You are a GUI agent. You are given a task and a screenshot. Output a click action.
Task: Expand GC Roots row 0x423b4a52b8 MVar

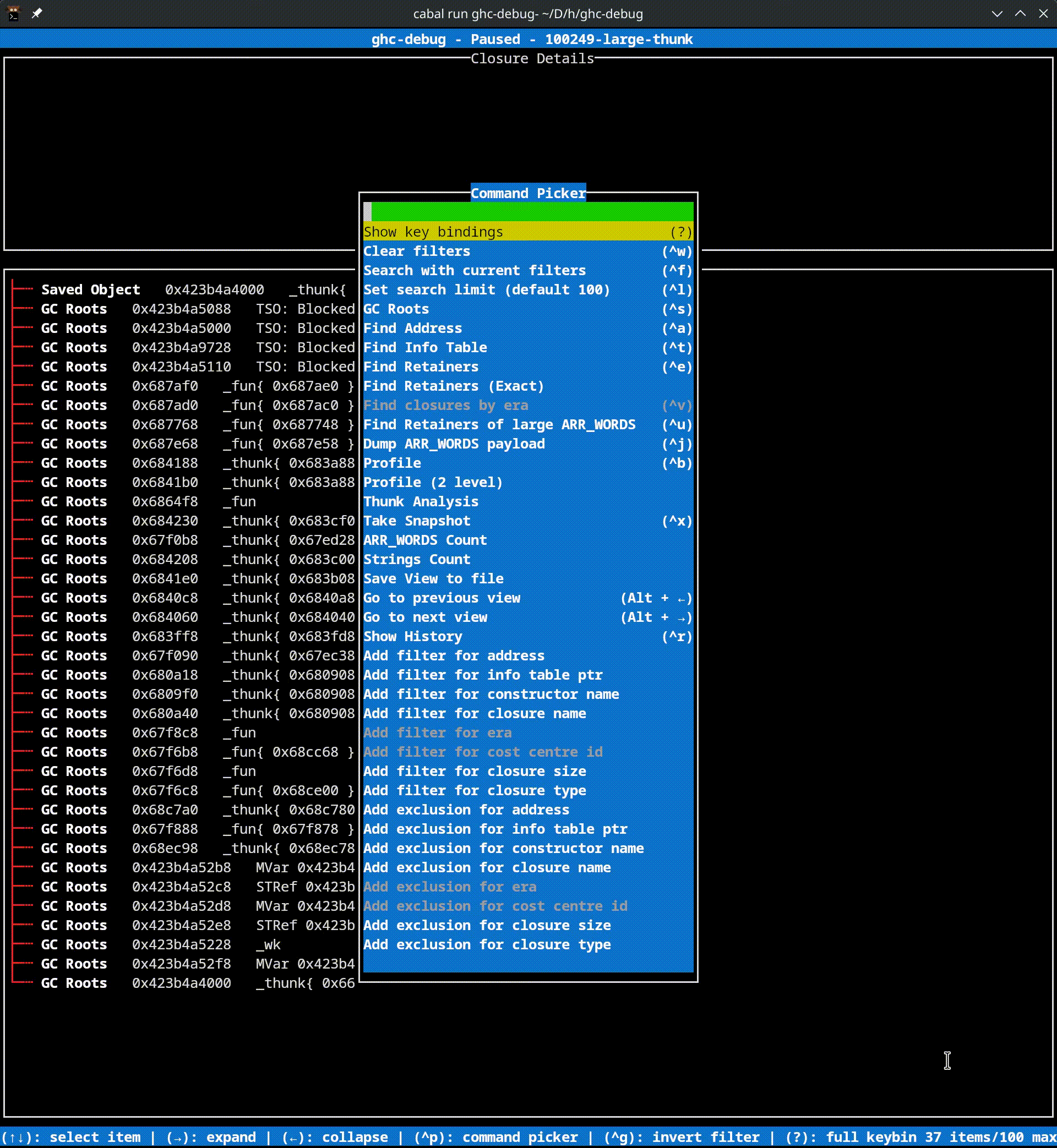(x=183, y=867)
